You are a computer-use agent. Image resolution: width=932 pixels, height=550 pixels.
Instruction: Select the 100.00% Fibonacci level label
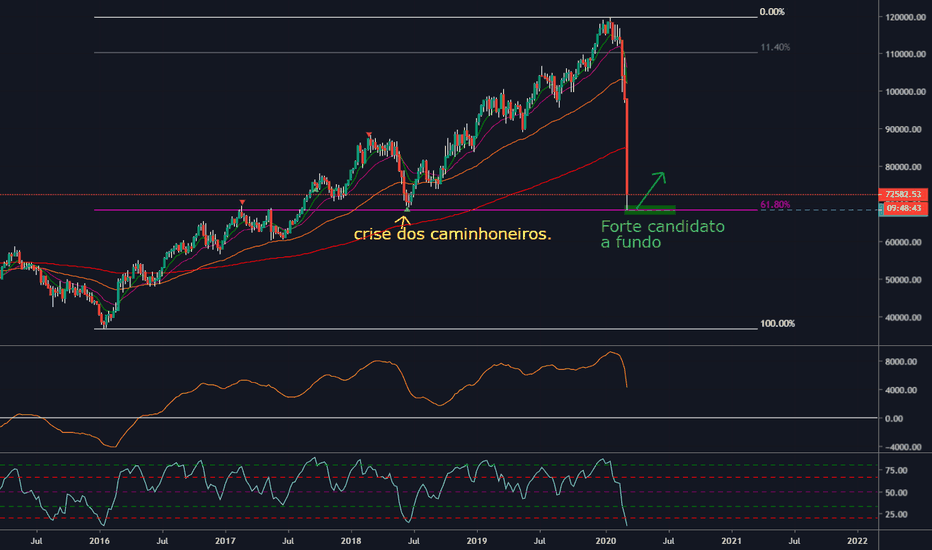[777, 323]
